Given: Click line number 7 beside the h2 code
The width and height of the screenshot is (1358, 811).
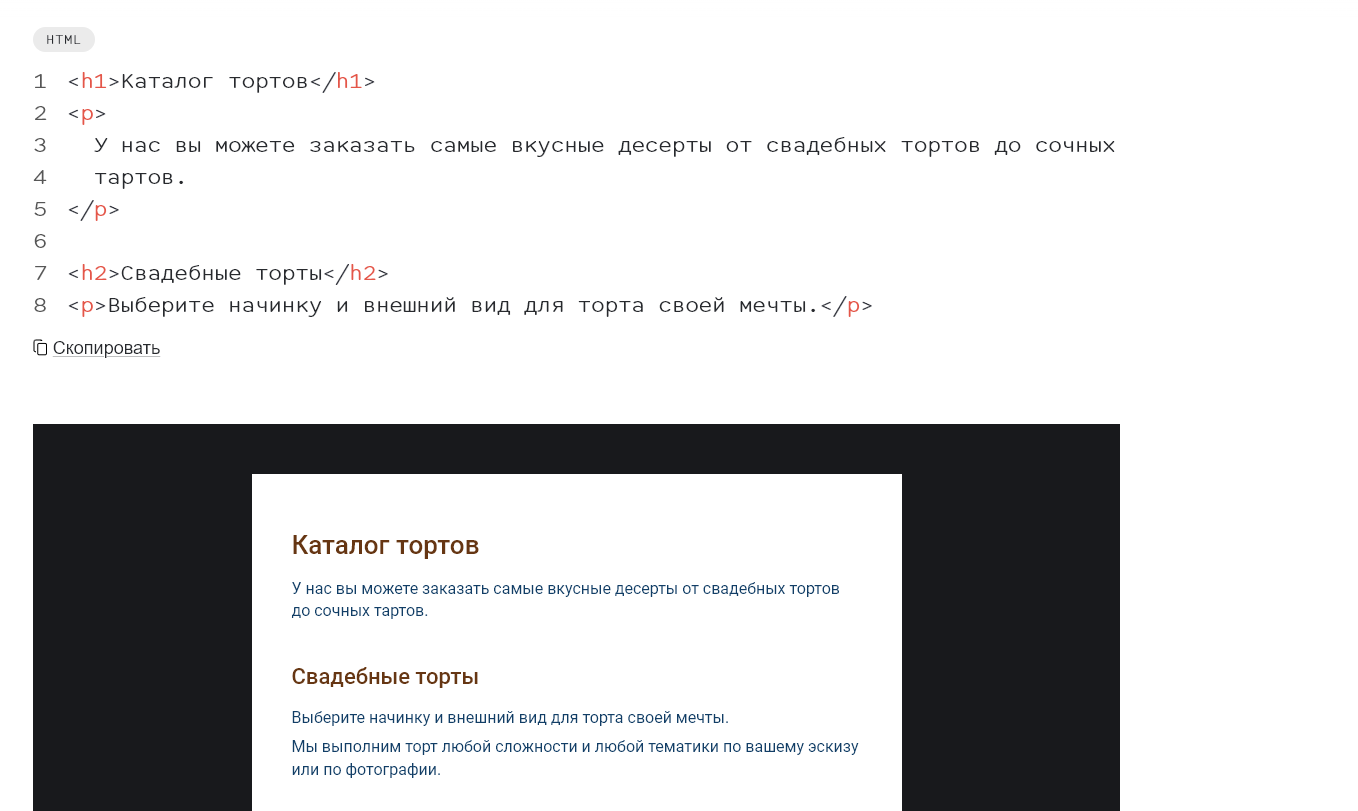Looking at the screenshot, I should (x=40, y=272).
